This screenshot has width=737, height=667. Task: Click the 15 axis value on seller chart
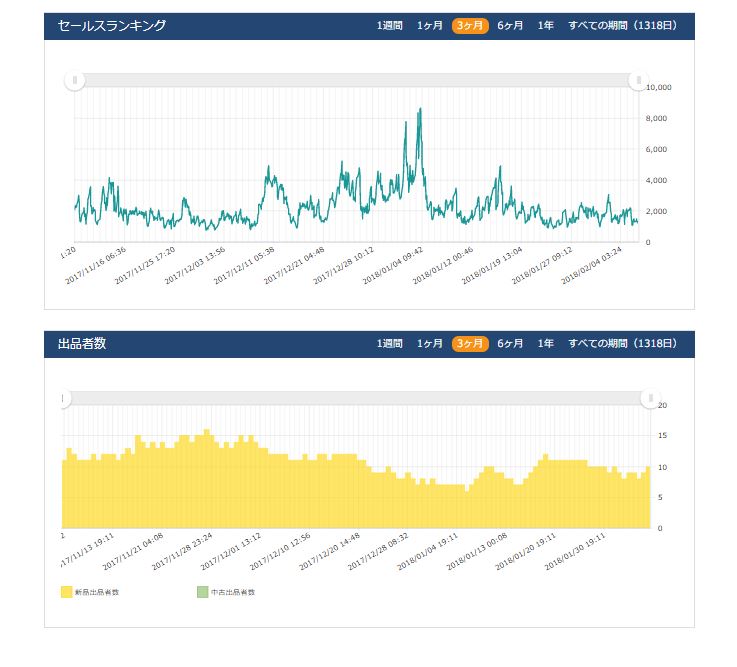[x=662, y=436]
